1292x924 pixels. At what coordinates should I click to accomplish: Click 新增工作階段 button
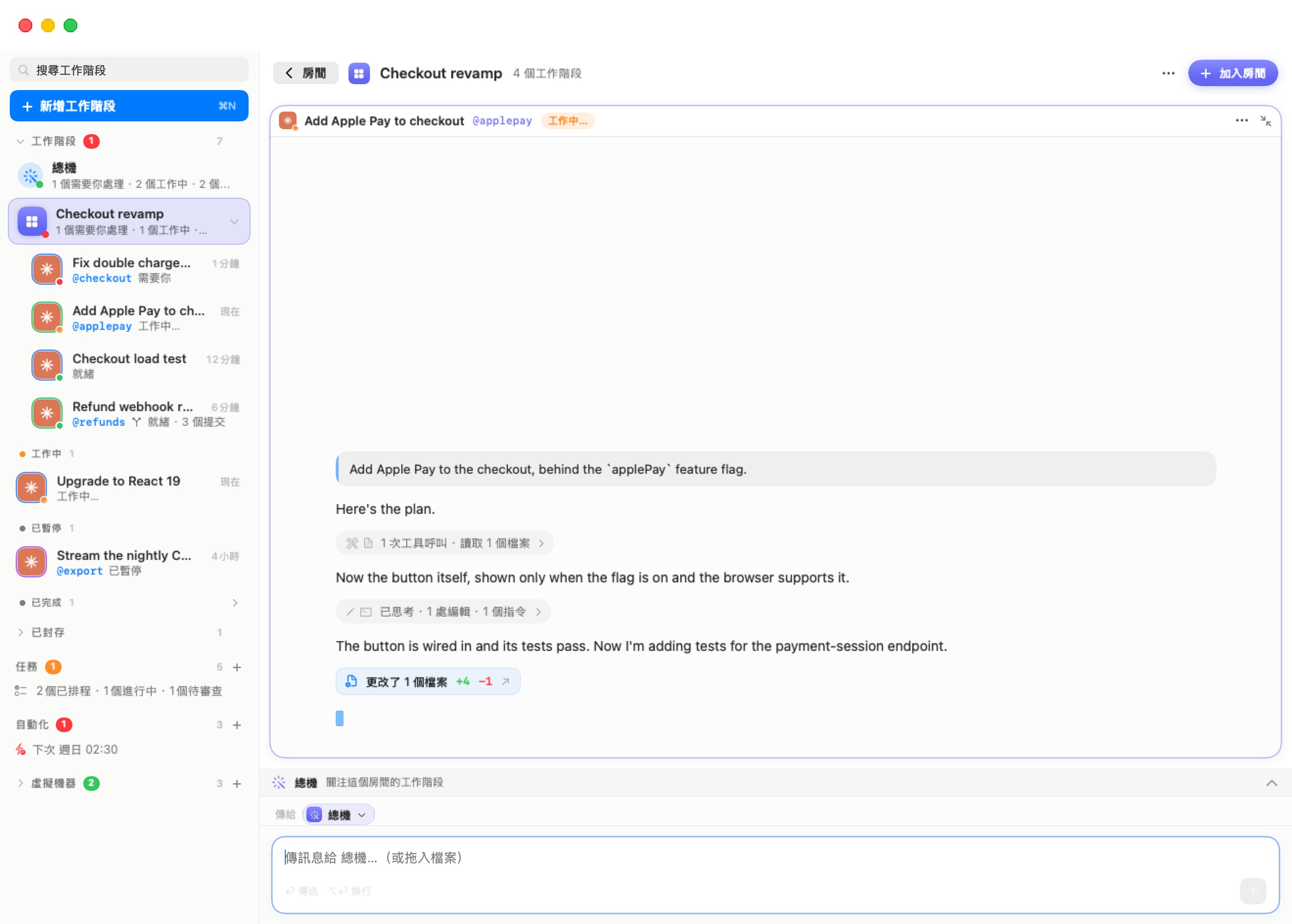point(129,106)
